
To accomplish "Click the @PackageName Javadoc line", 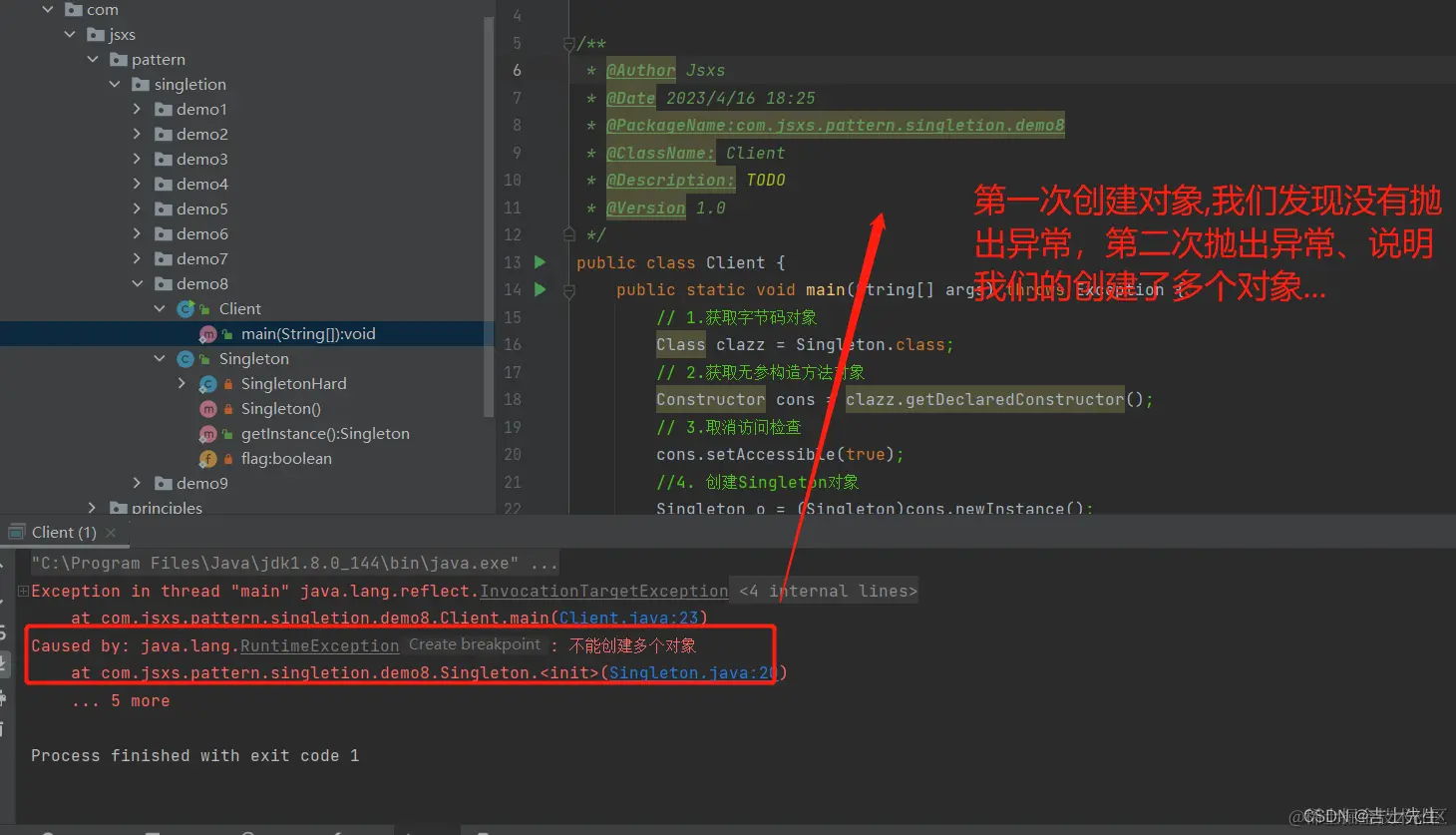I will pyautogui.click(x=836, y=125).
